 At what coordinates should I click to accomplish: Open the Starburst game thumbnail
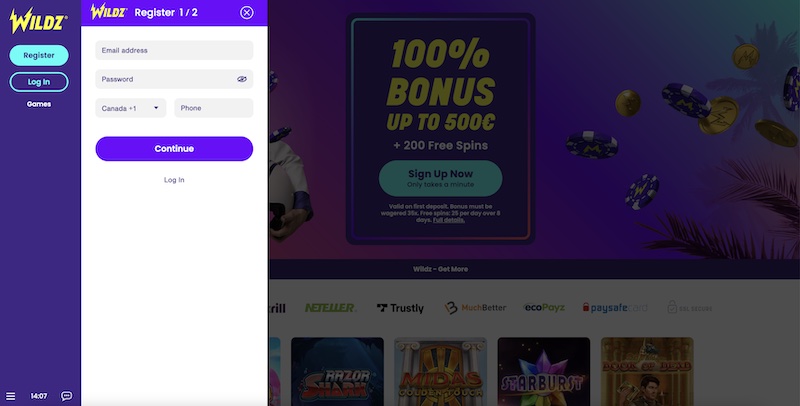(543, 371)
